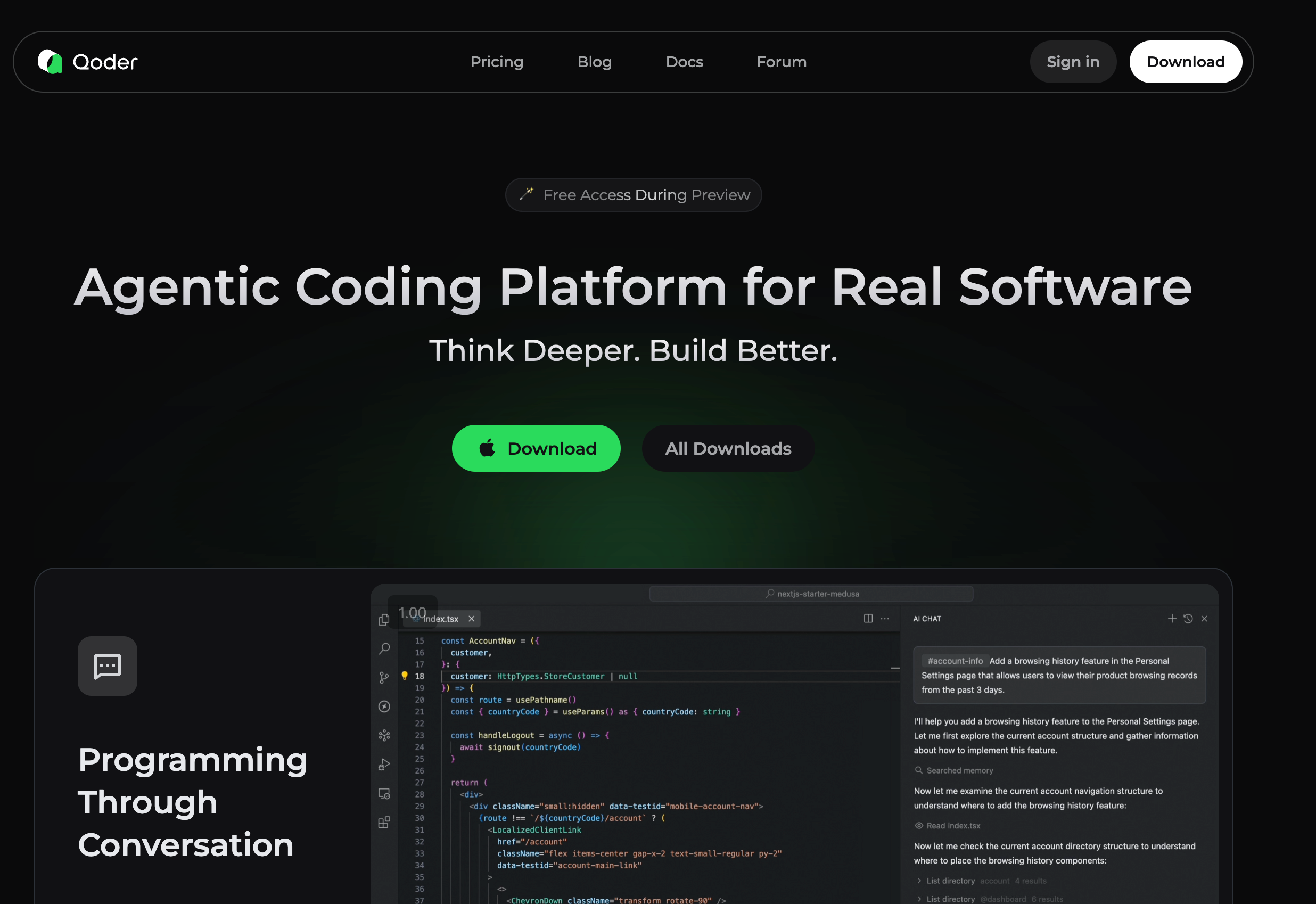
Task: Go to the Blog nav item
Action: pos(594,62)
